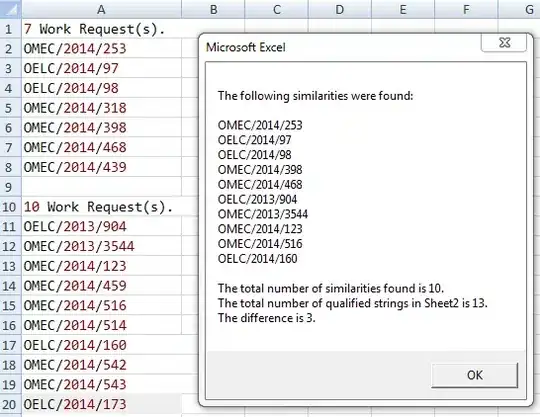Select row 10 header
The image size is (540, 417).
10,207
